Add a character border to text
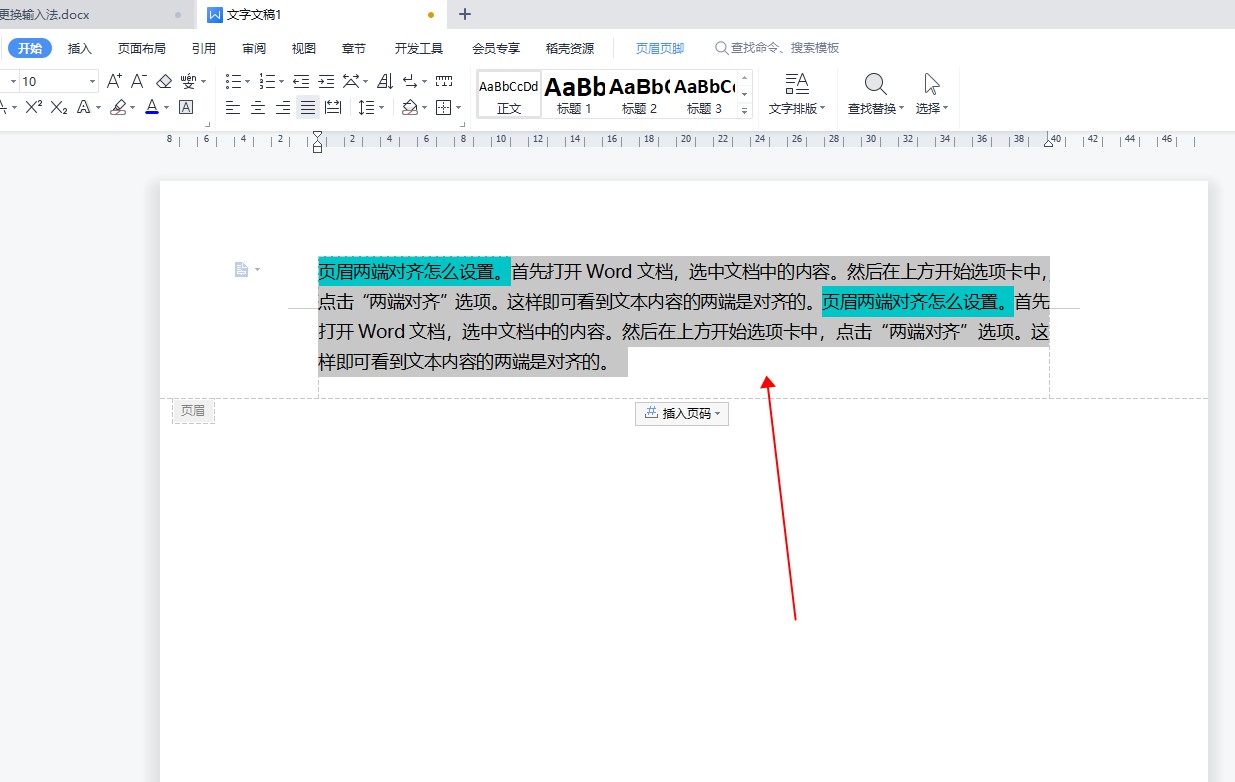The height and width of the screenshot is (782, 1235). (186, 107)
